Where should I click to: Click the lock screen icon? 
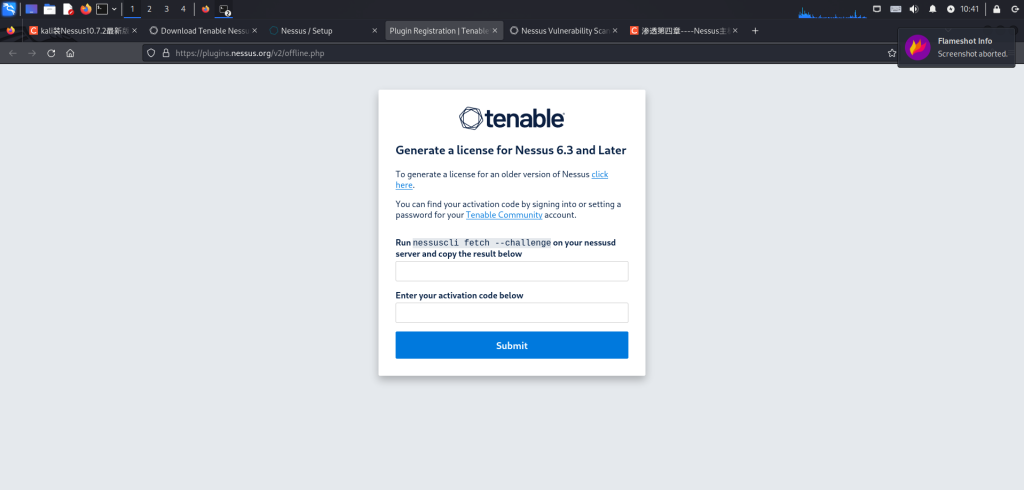(996, 9)
